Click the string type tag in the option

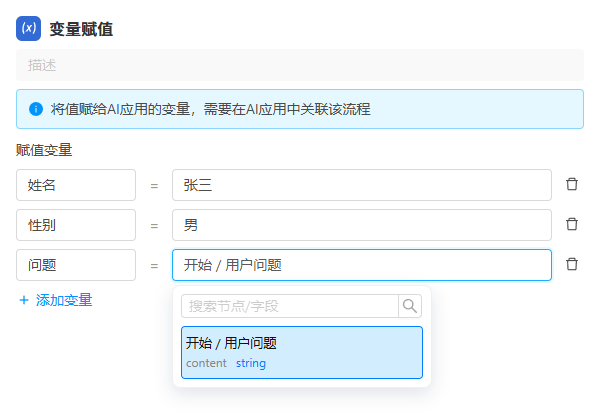click(251, 363)
